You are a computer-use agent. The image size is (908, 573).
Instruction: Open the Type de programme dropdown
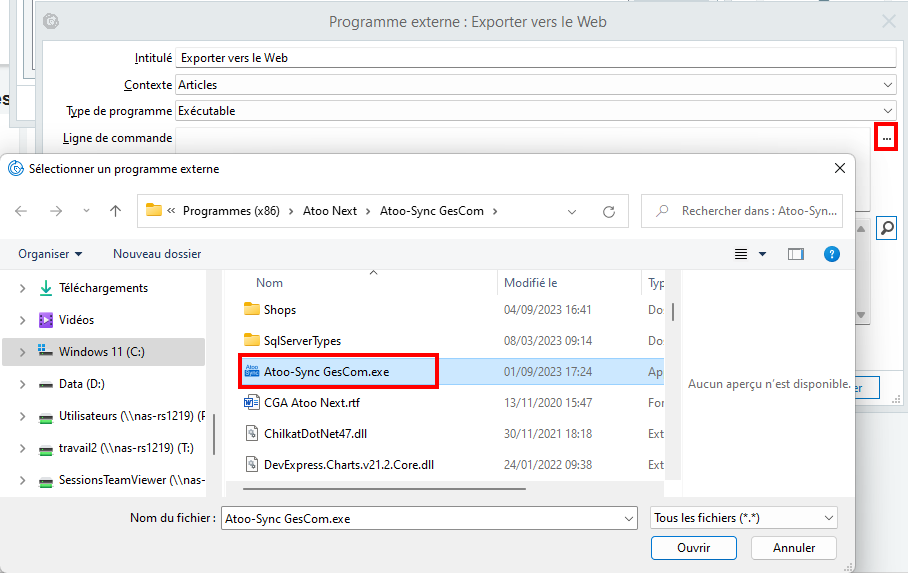pos(536,111)
